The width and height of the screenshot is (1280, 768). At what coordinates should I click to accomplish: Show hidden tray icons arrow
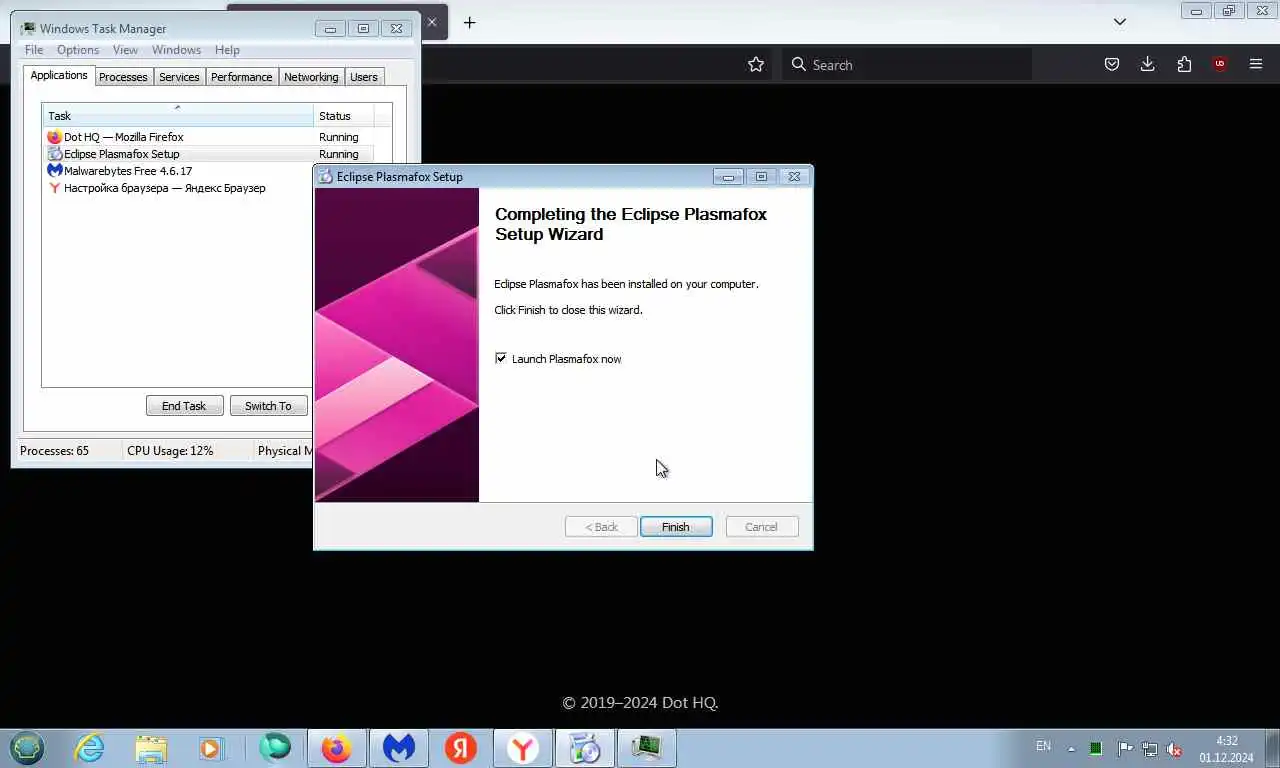(1071, 749)
